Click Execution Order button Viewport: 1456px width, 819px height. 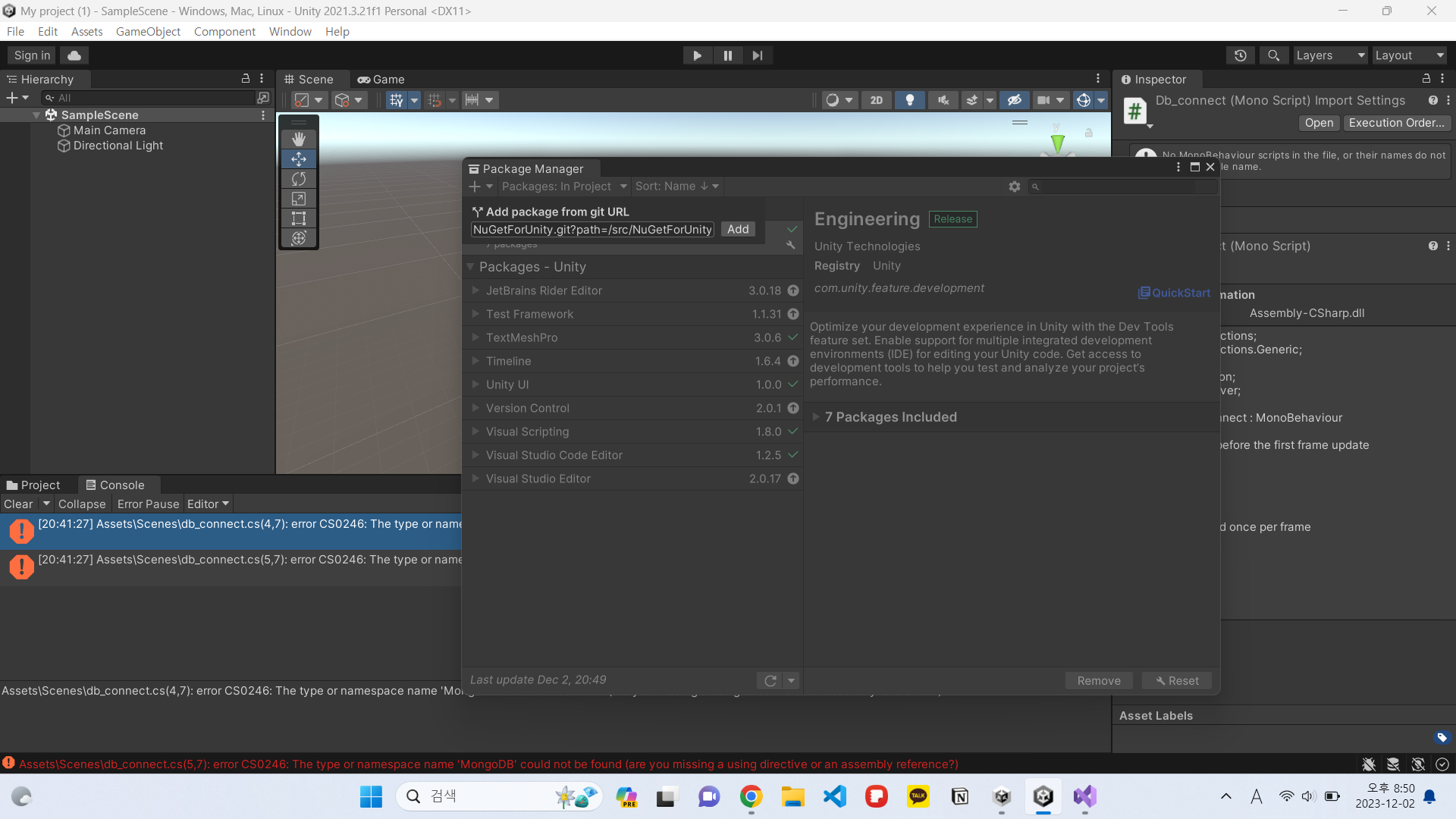click(1397, 123)
